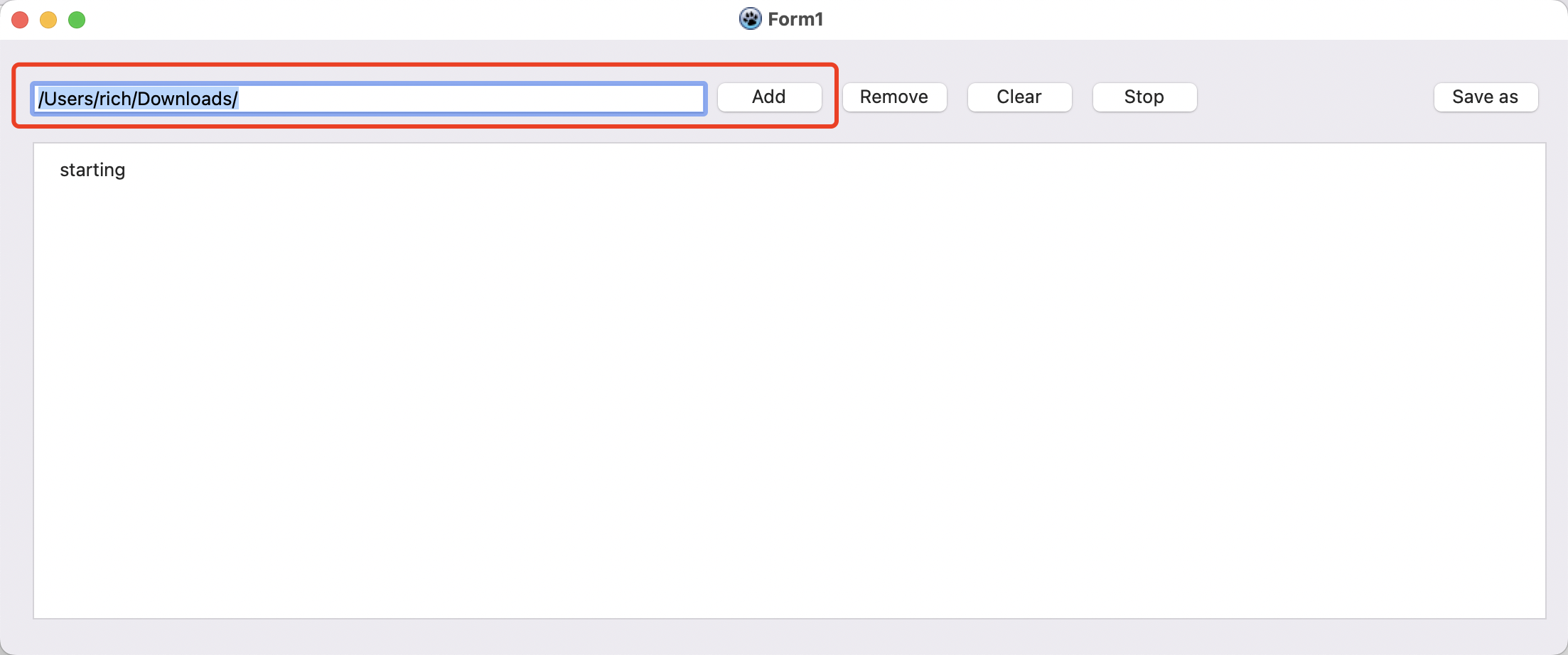Click the green zoom button in title bar
The width and height of the screenshot is (1568, 655).
76,20
